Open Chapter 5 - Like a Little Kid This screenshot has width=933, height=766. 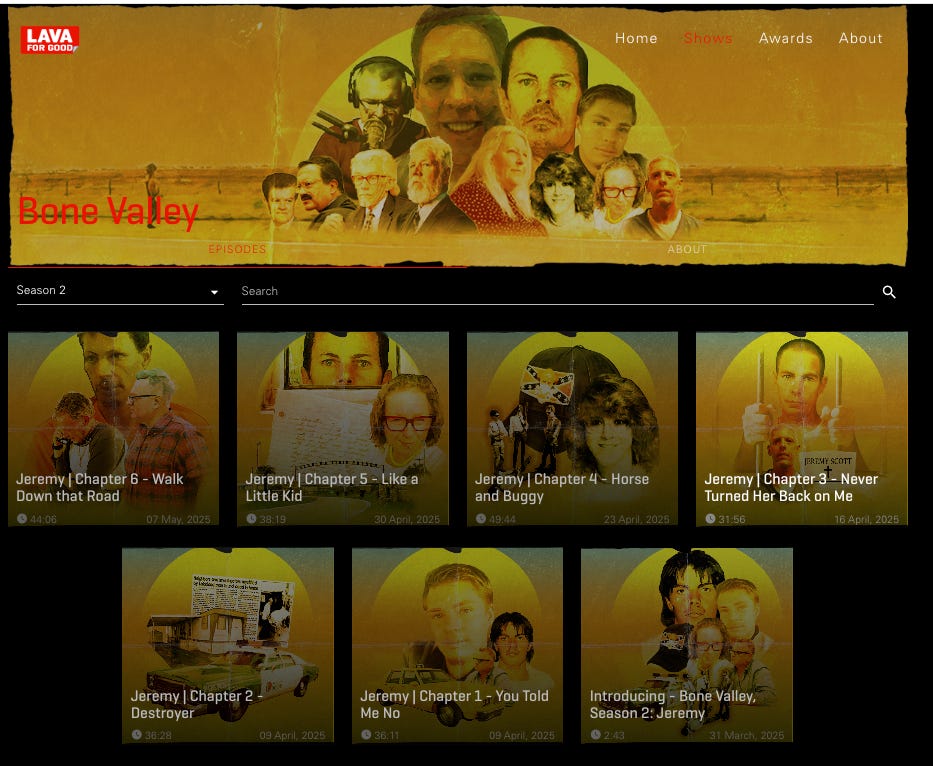coord(332,487)
